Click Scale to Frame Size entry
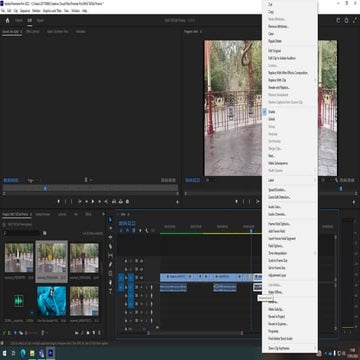The image size is (360, 360). coord(278,260)
